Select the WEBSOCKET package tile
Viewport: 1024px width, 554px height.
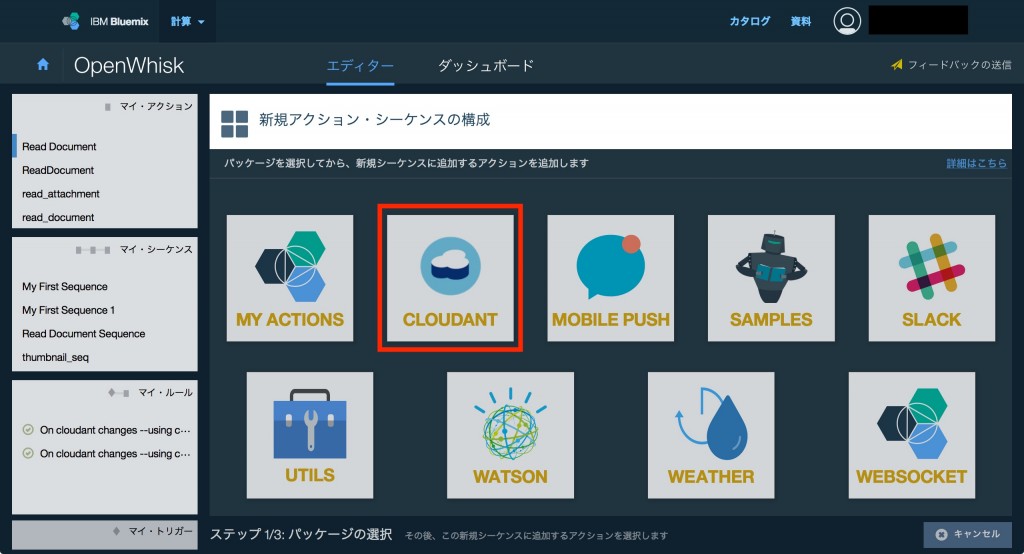pyautogui.click(x=912, y=435)
